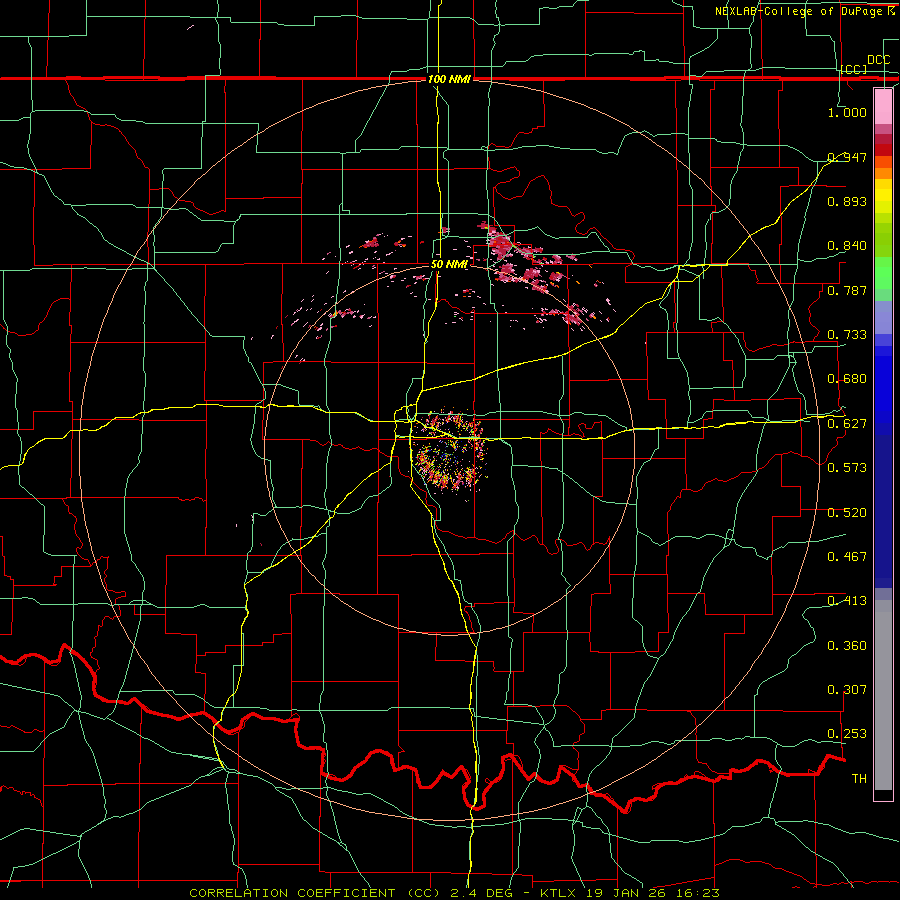
Task: Click the bright green segment of color bar
Action: coord(883,273)
